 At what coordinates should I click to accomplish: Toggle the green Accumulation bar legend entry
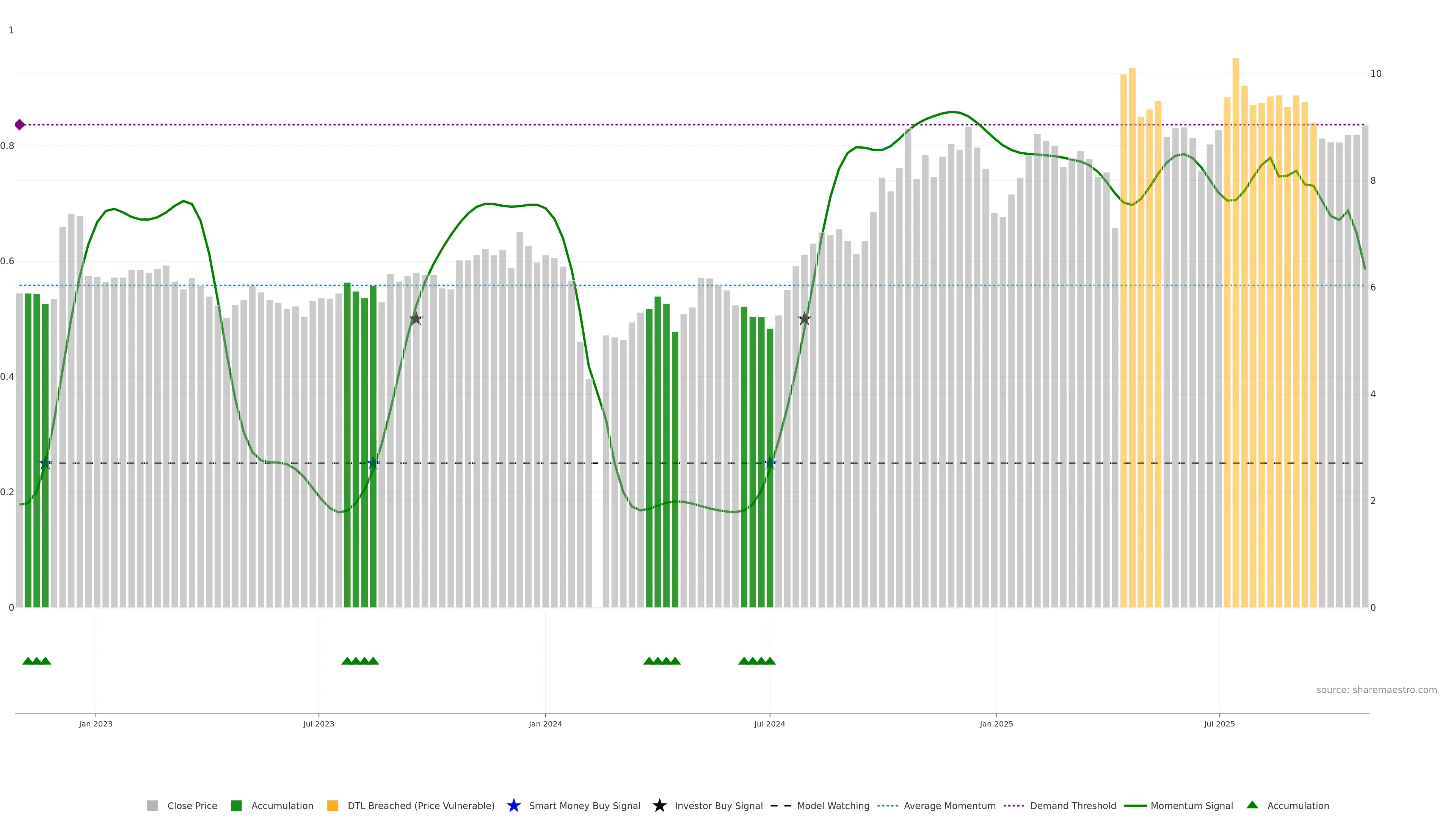pyautogui.click(x=236, y=805)
